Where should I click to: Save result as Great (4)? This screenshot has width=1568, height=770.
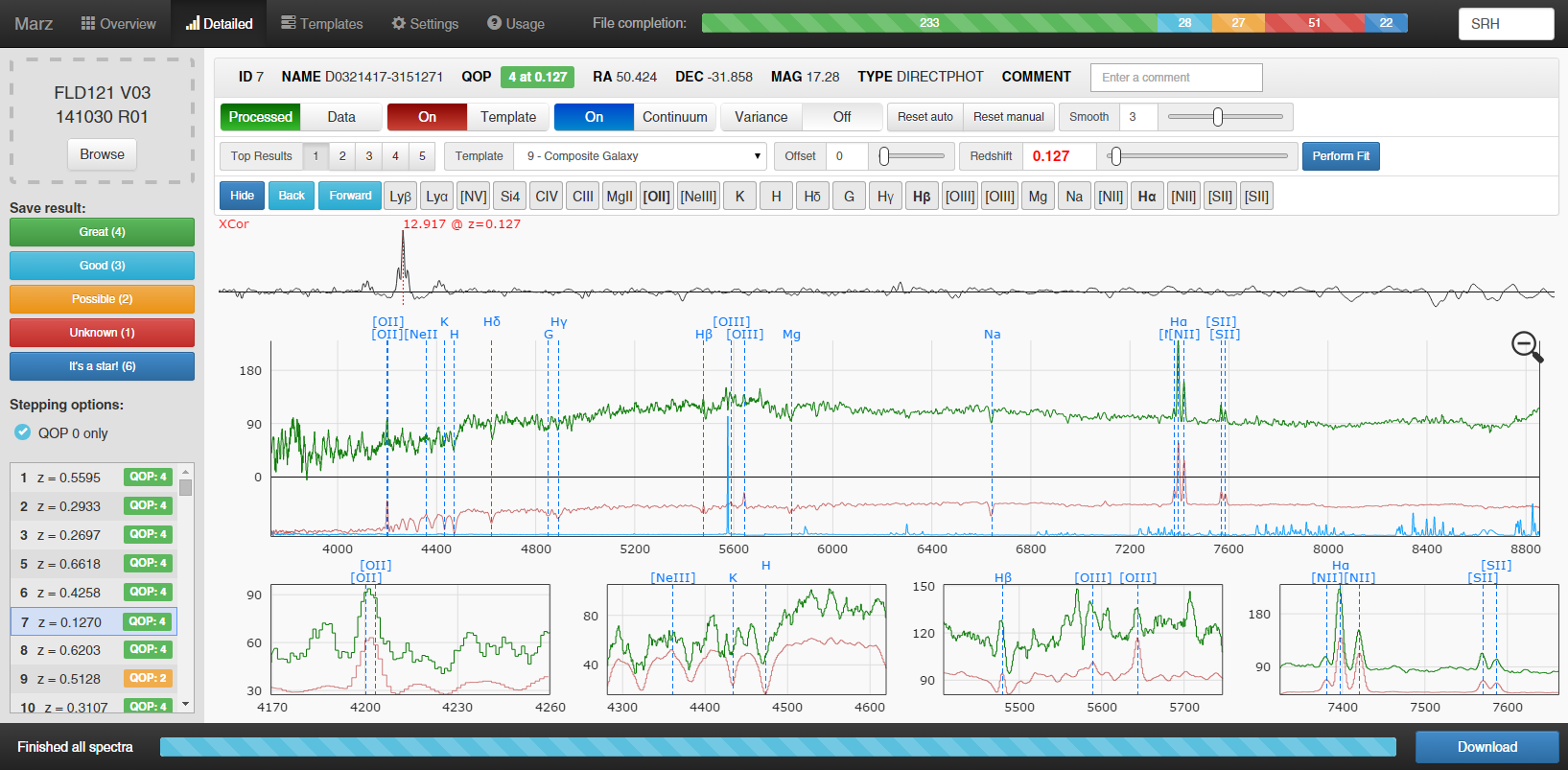(x=102, y=232)
